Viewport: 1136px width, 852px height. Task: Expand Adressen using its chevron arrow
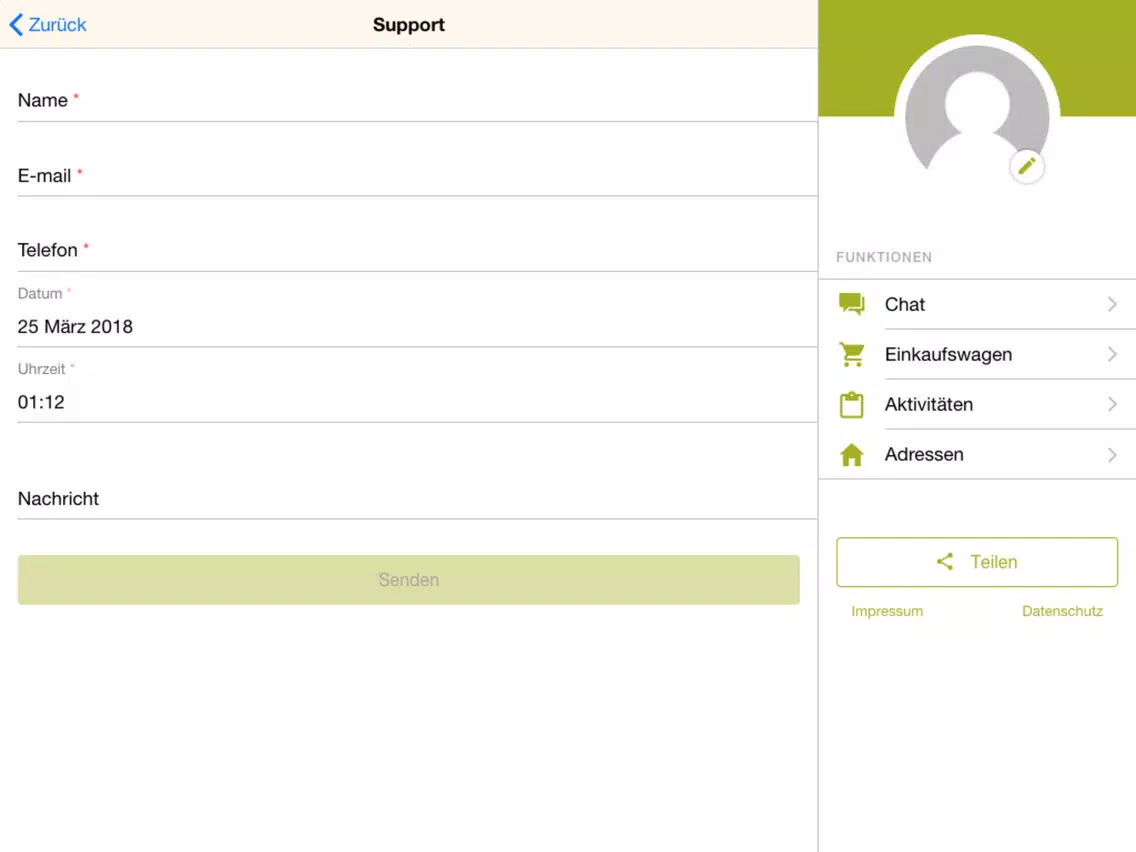1112,454
